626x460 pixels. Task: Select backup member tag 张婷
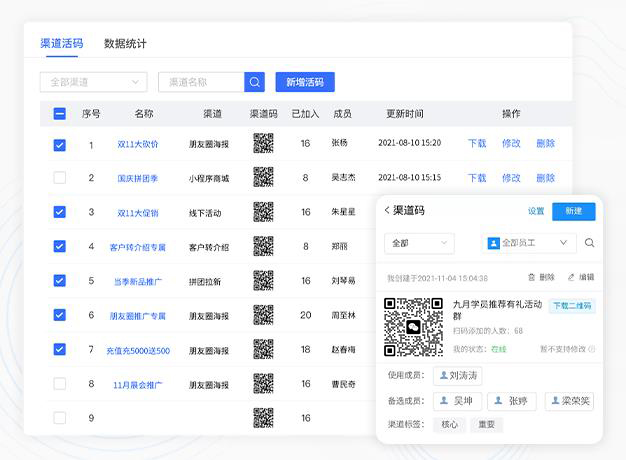512,401
